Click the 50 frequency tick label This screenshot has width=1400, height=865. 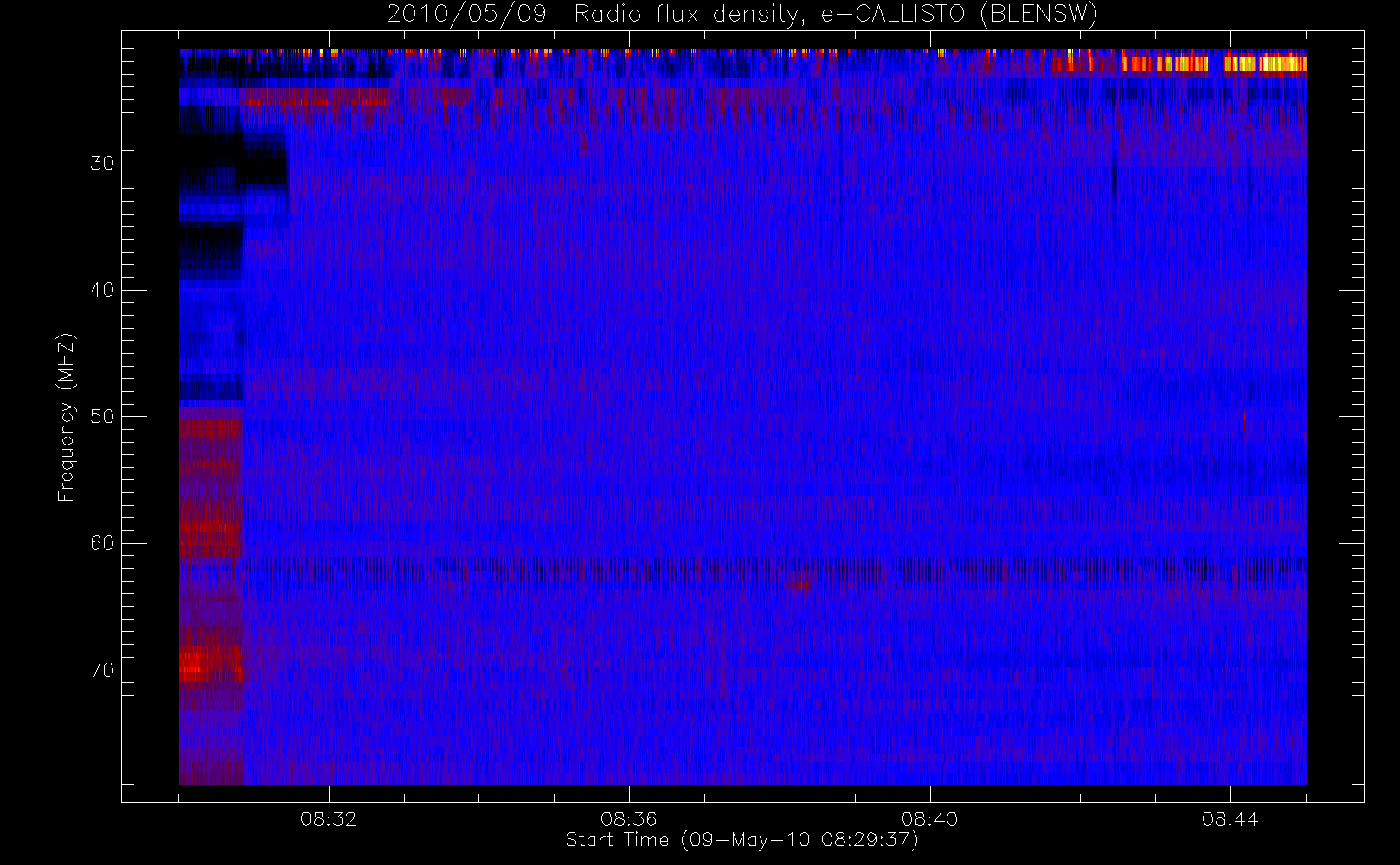pos(102,416)
